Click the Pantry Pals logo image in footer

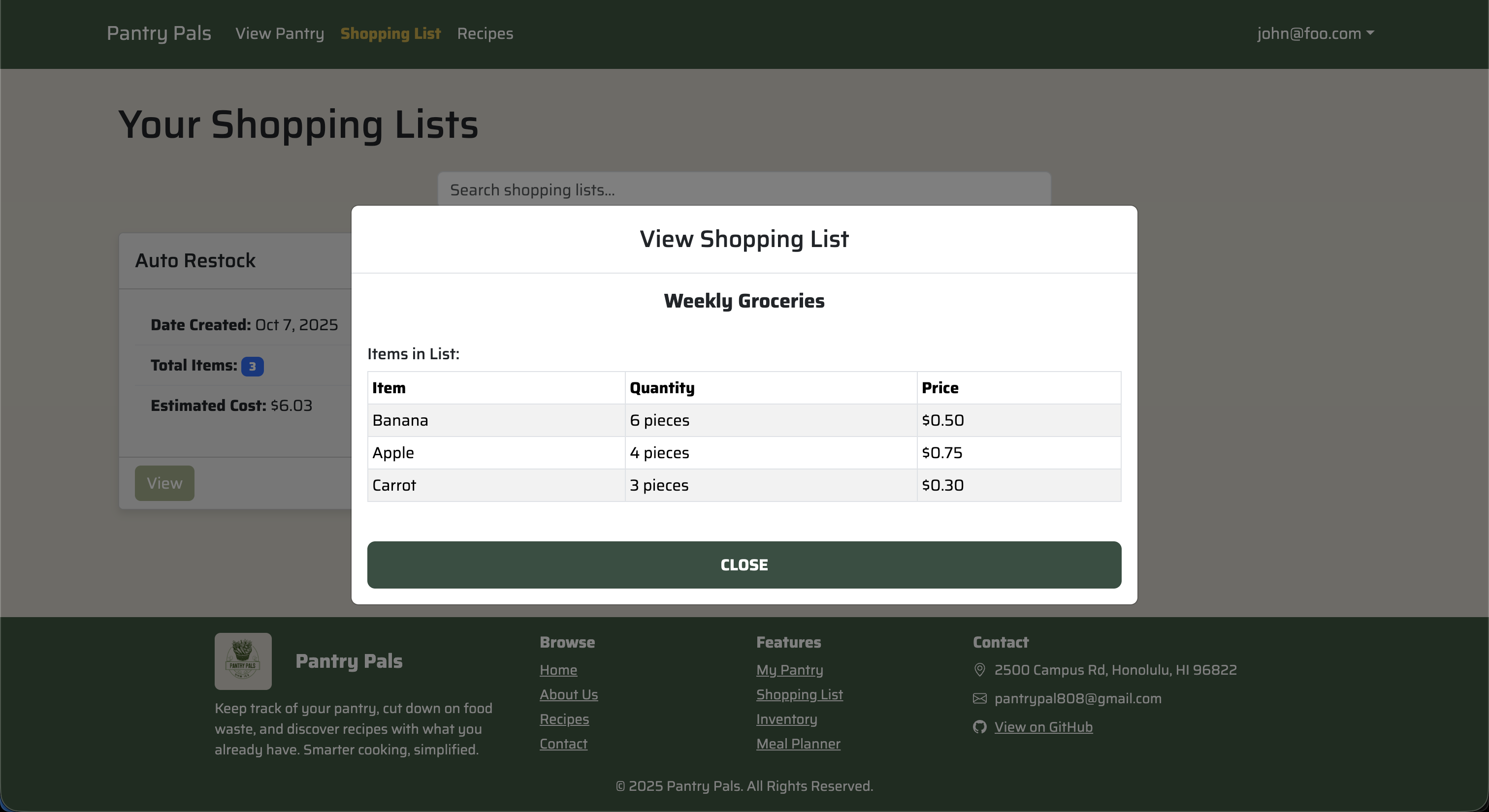pyautogui.click(x=243, y=661)
